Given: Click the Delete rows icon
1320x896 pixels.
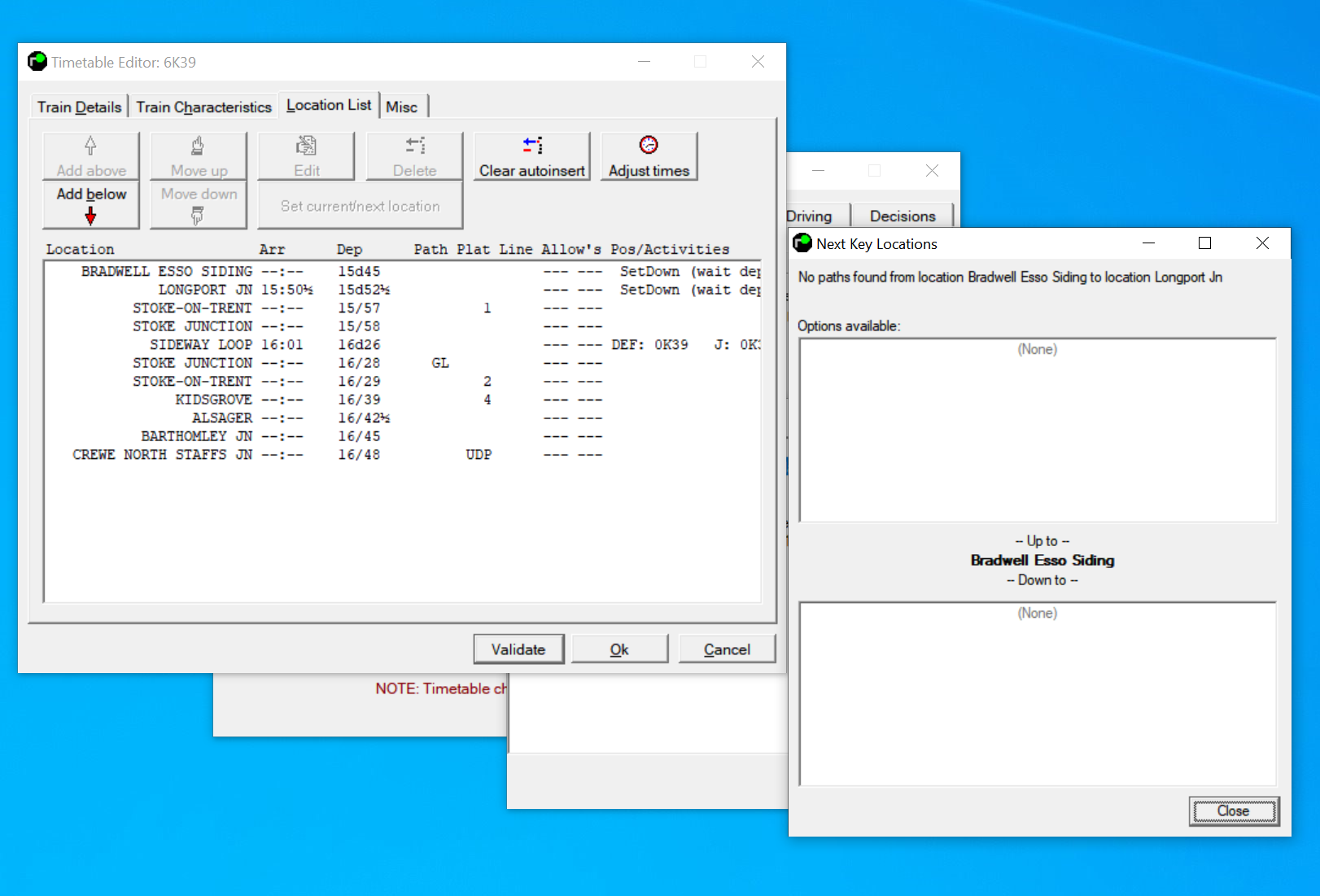Looking at the screenshot, I should tap(415, 146).
